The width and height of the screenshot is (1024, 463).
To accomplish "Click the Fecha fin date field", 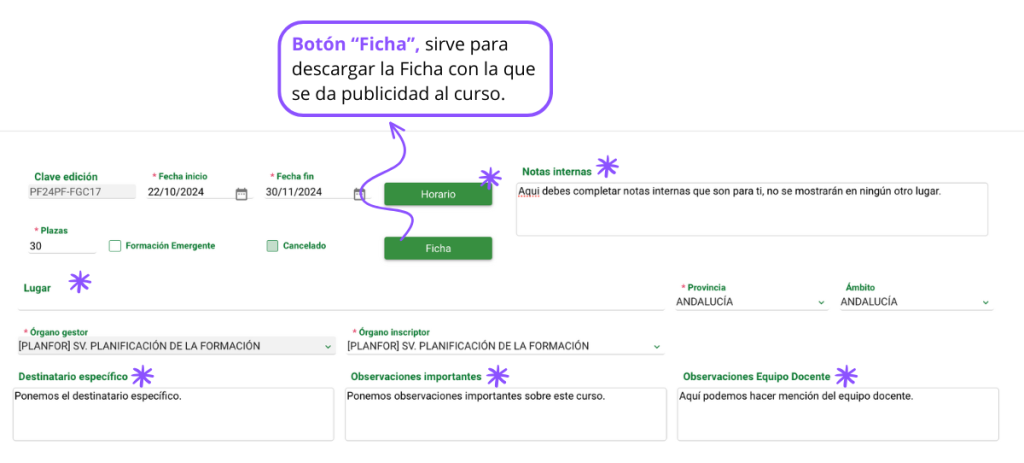I will click(x=308, y=192).
